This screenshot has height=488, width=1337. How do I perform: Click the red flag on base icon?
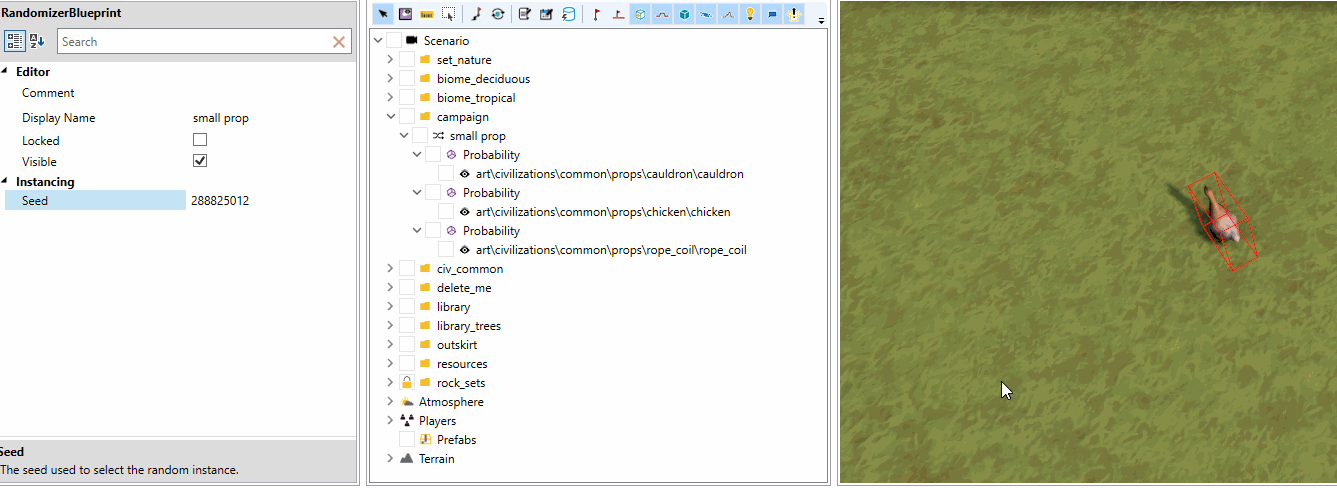coord(618,14)
